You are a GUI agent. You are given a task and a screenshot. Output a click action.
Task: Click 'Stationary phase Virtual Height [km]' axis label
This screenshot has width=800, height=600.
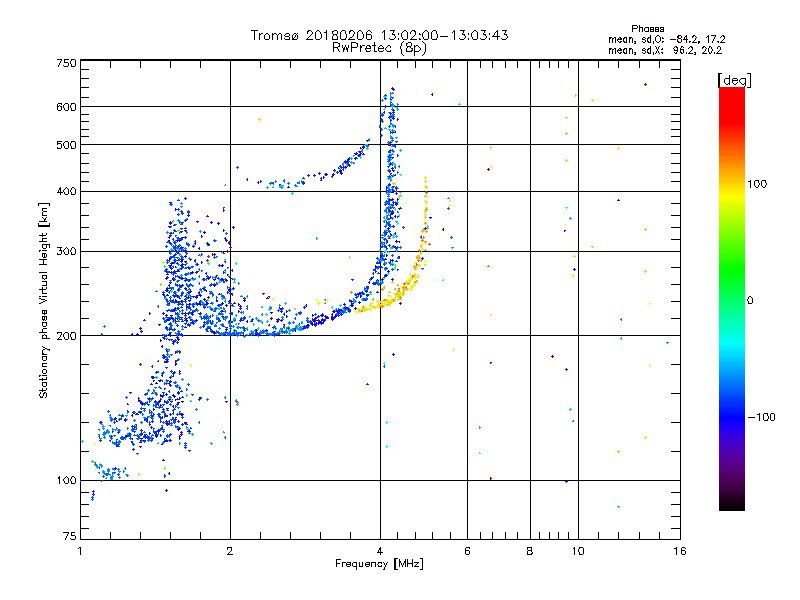pos(44,301)
